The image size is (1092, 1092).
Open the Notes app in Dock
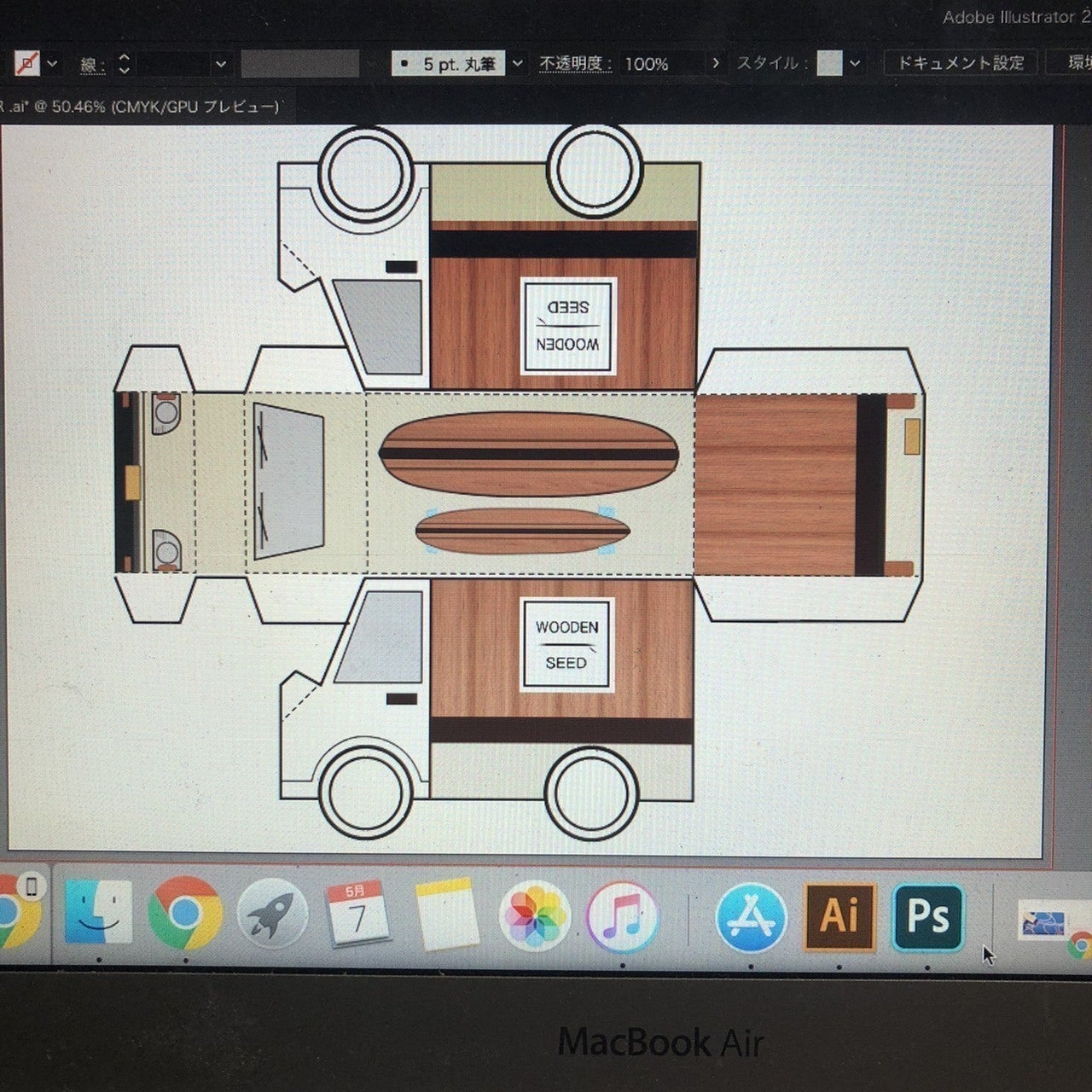pos(446,915)
